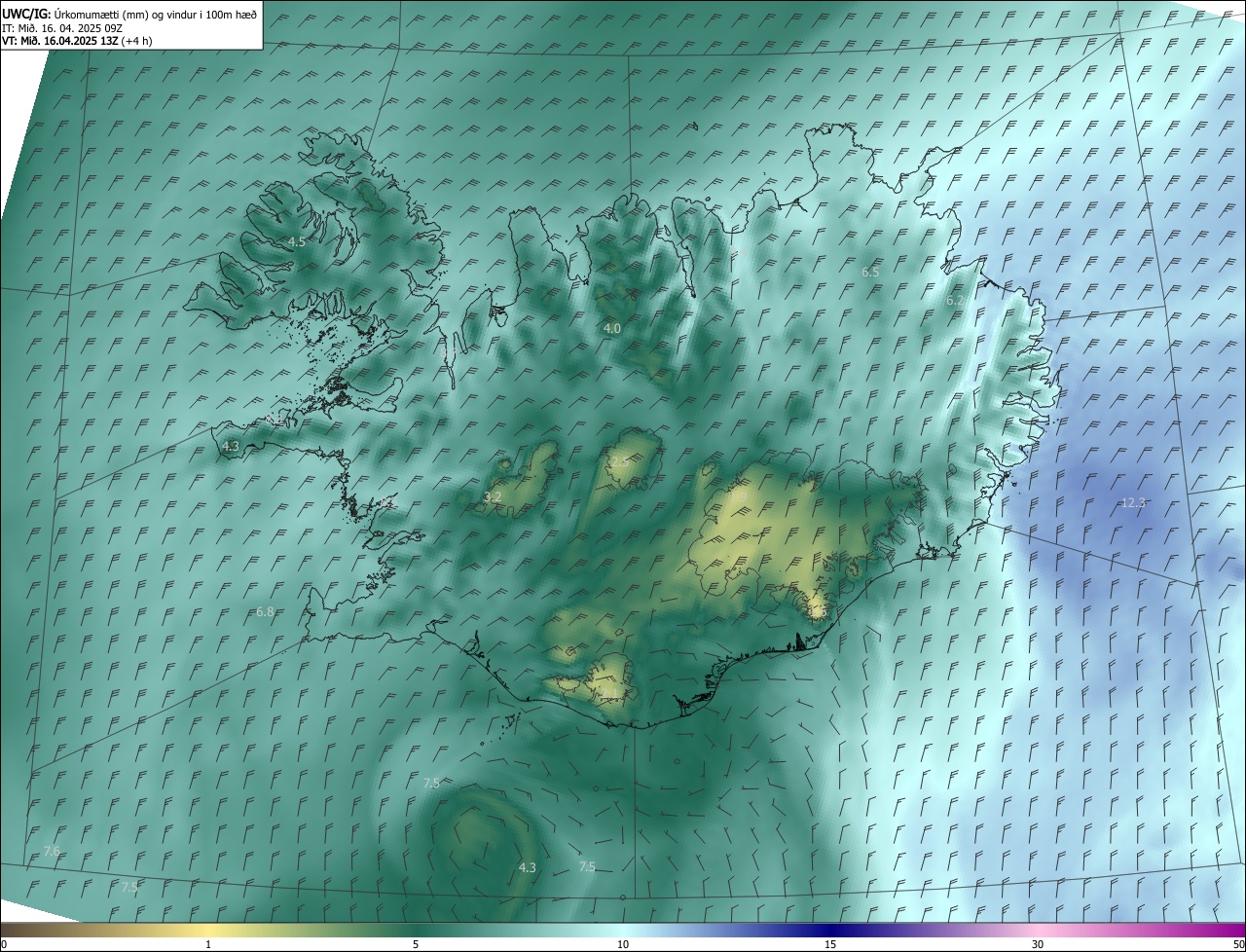Select the 12.3 value label on the map

tap(1133, 502)
